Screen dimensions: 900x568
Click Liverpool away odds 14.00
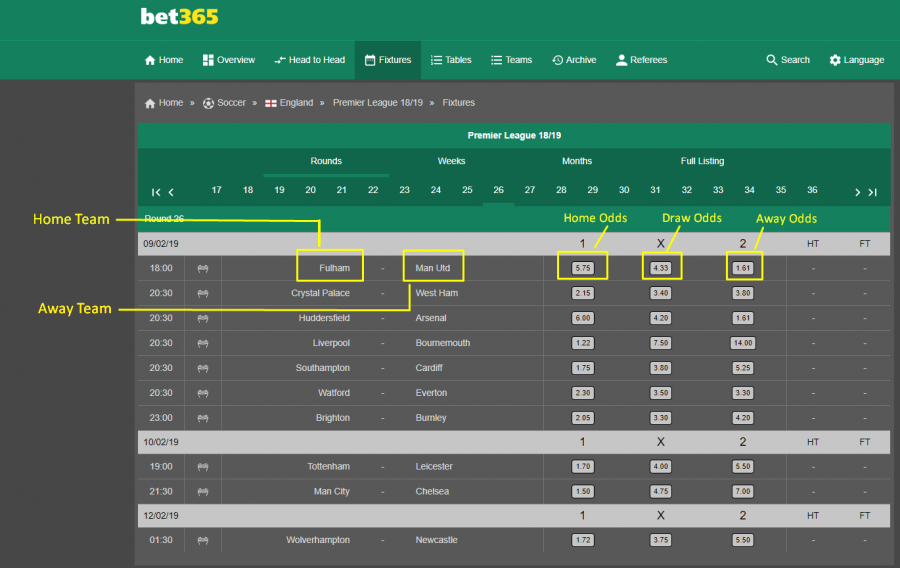point(743,343)
